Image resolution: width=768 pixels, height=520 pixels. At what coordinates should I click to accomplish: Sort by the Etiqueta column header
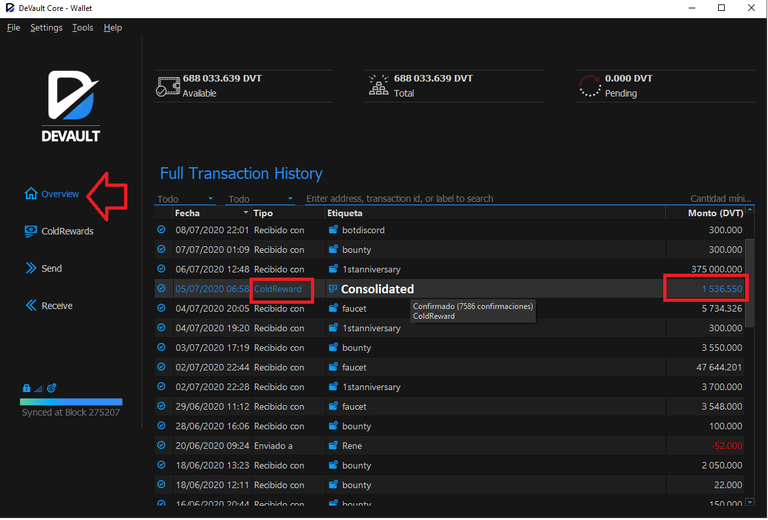click(495, 213)
